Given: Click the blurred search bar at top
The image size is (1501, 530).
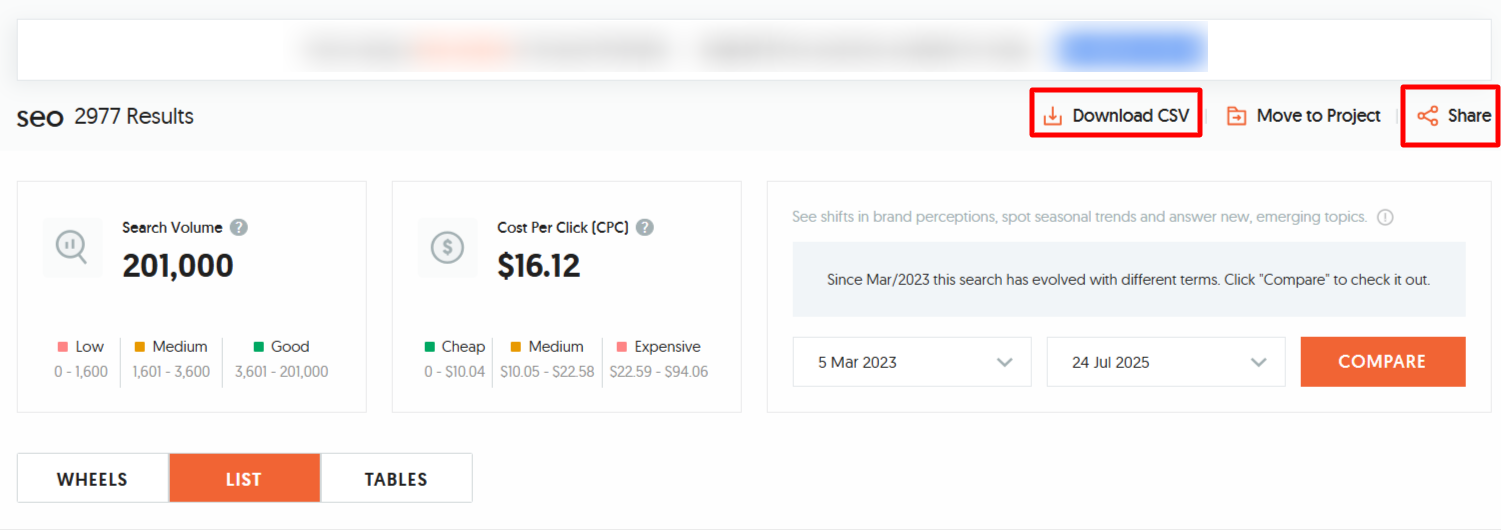Looking at the screenshot, I should 757,50.
